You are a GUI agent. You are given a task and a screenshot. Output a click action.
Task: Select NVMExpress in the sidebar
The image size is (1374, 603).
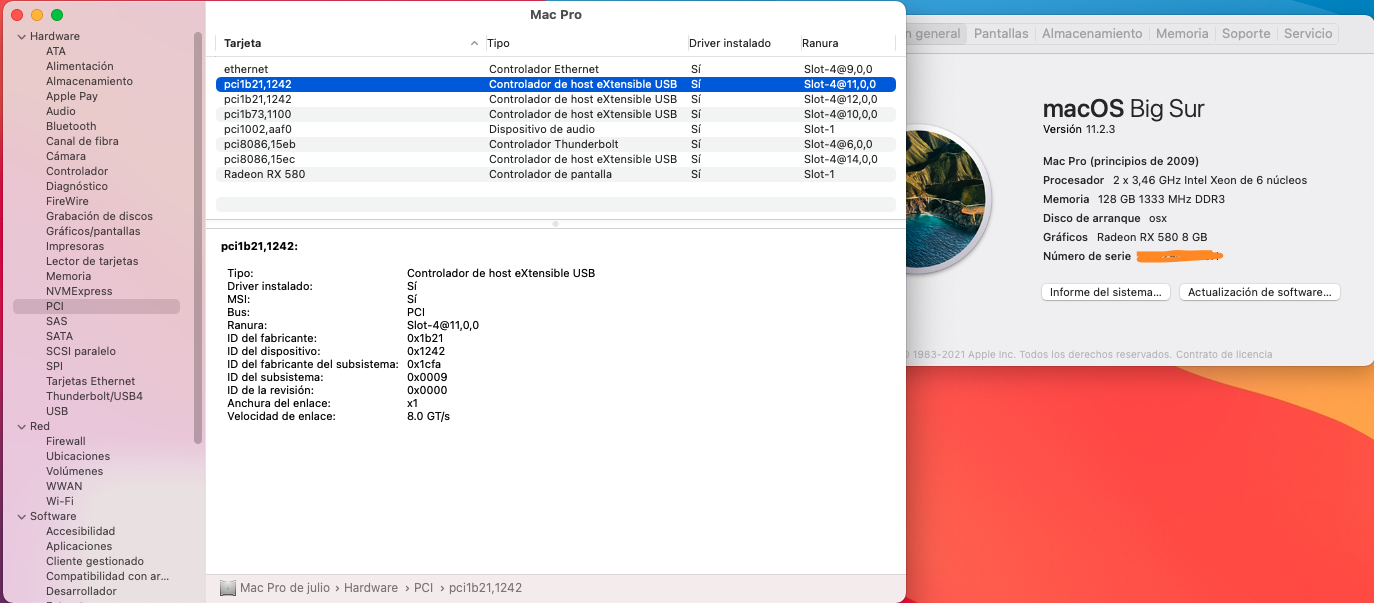coord(79,291)
